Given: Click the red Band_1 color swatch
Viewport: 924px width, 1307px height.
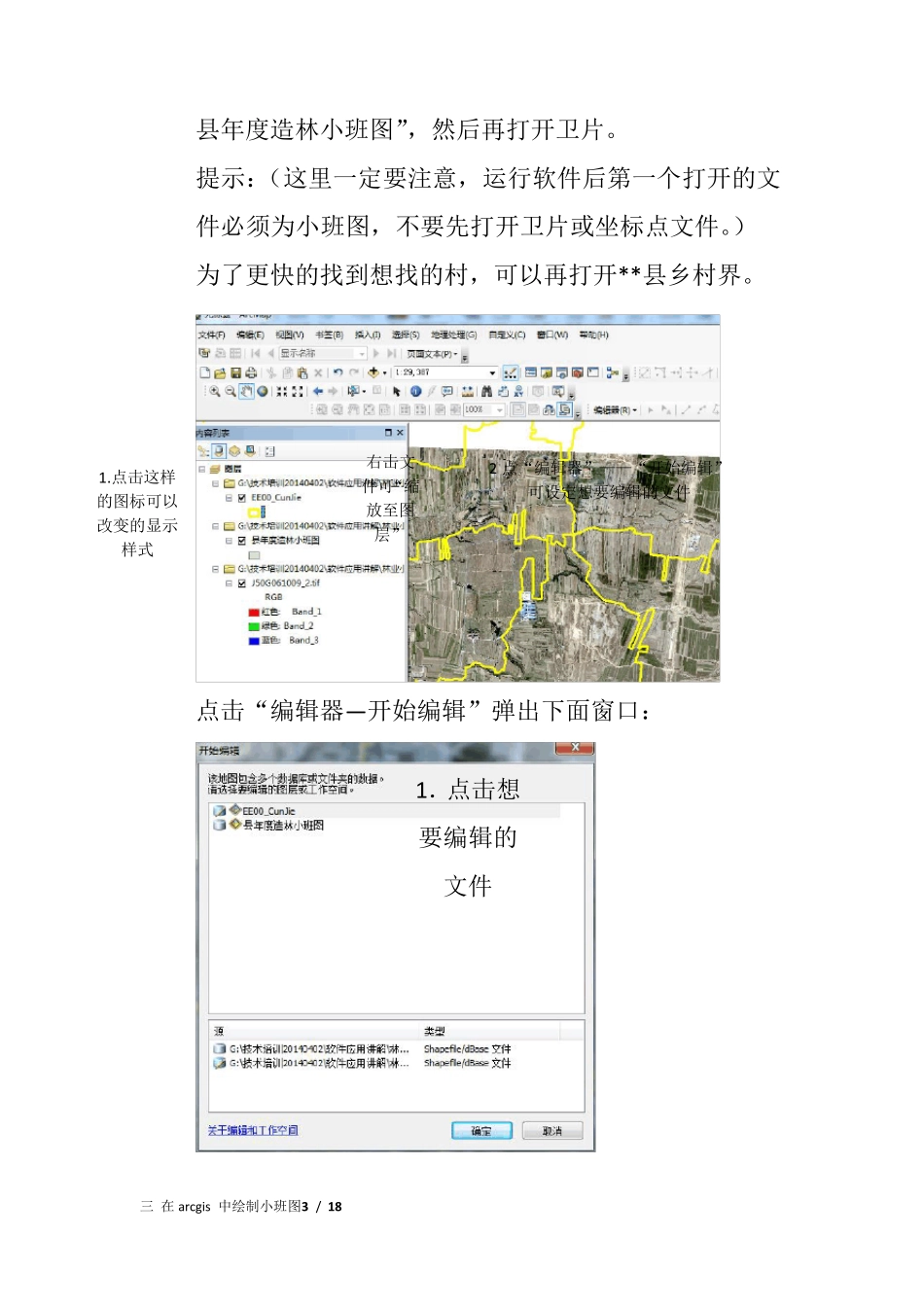Looking at the screenshot, I should [x=254, y=612].
